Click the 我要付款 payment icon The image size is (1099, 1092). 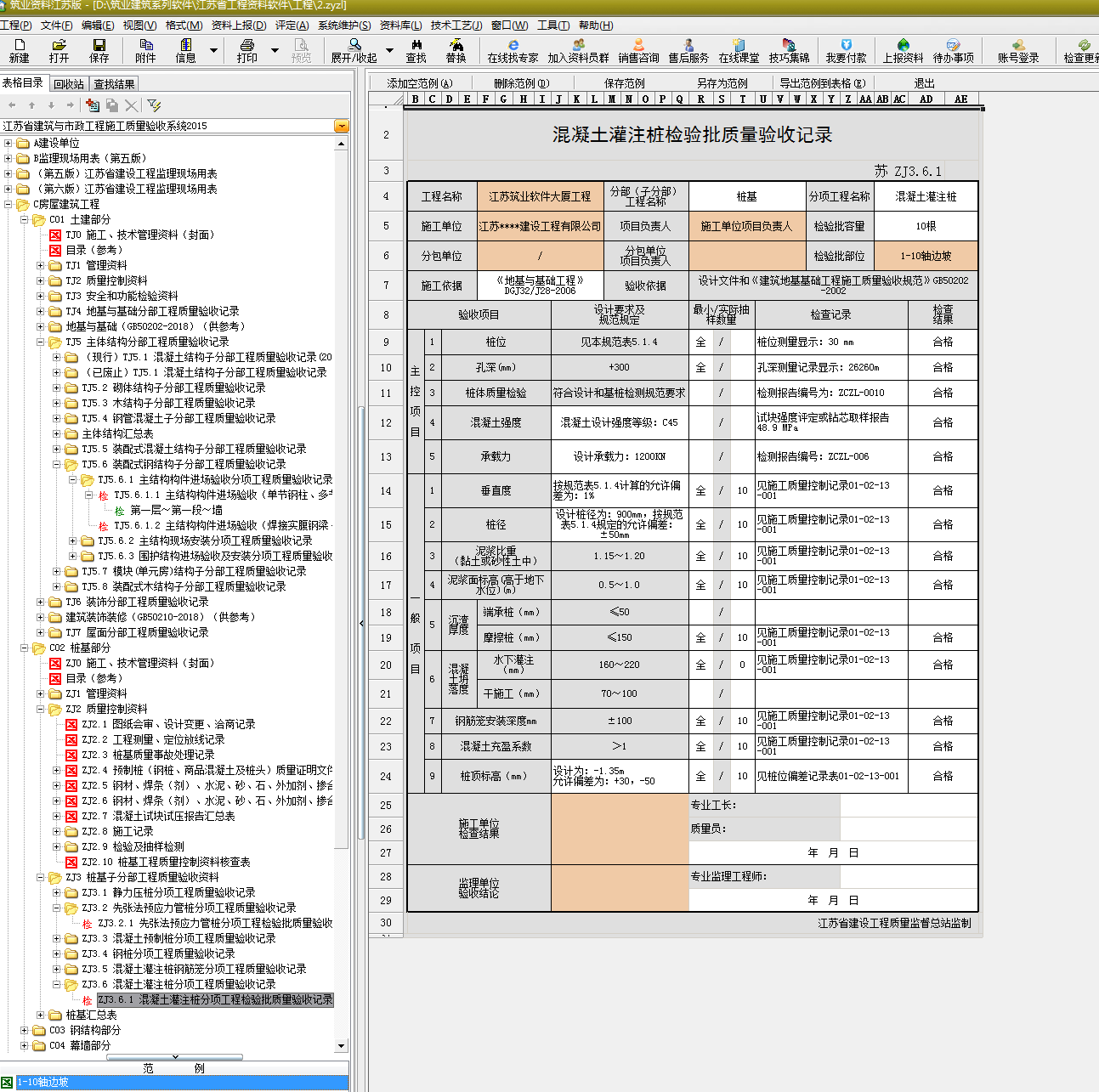846,50
